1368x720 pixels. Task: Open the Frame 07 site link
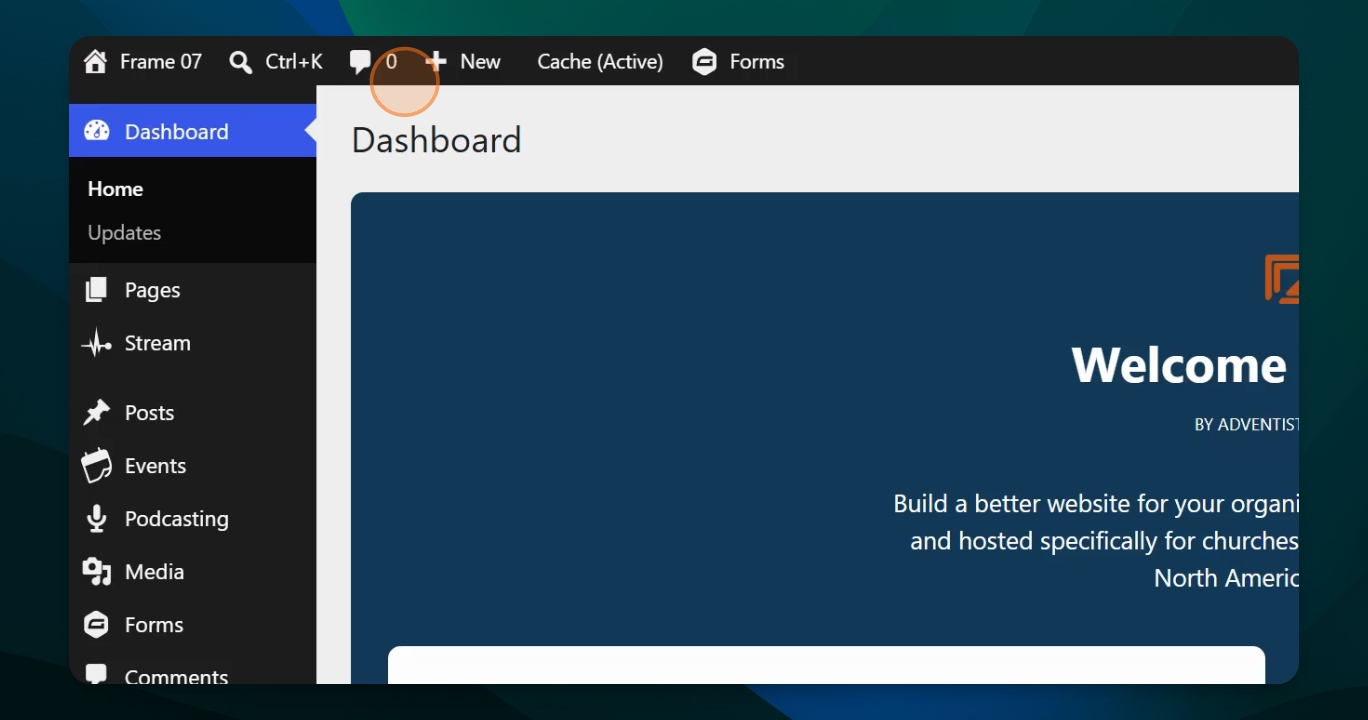(x=161, y=62)
